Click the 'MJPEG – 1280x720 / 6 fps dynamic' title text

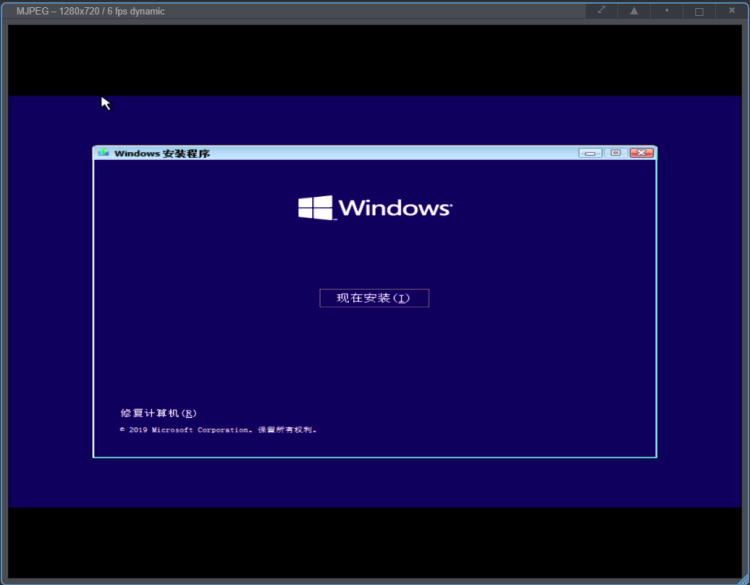(x=90, y=11)
